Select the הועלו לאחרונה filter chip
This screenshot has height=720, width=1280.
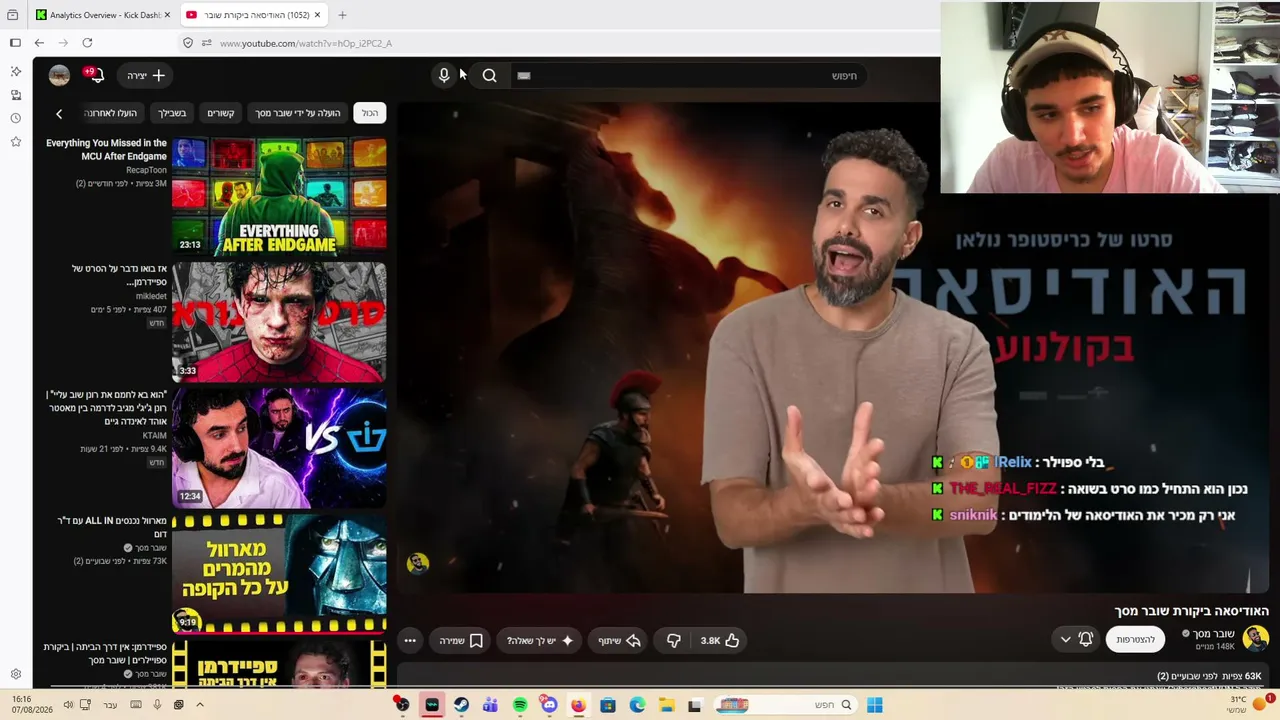[111, 113]
